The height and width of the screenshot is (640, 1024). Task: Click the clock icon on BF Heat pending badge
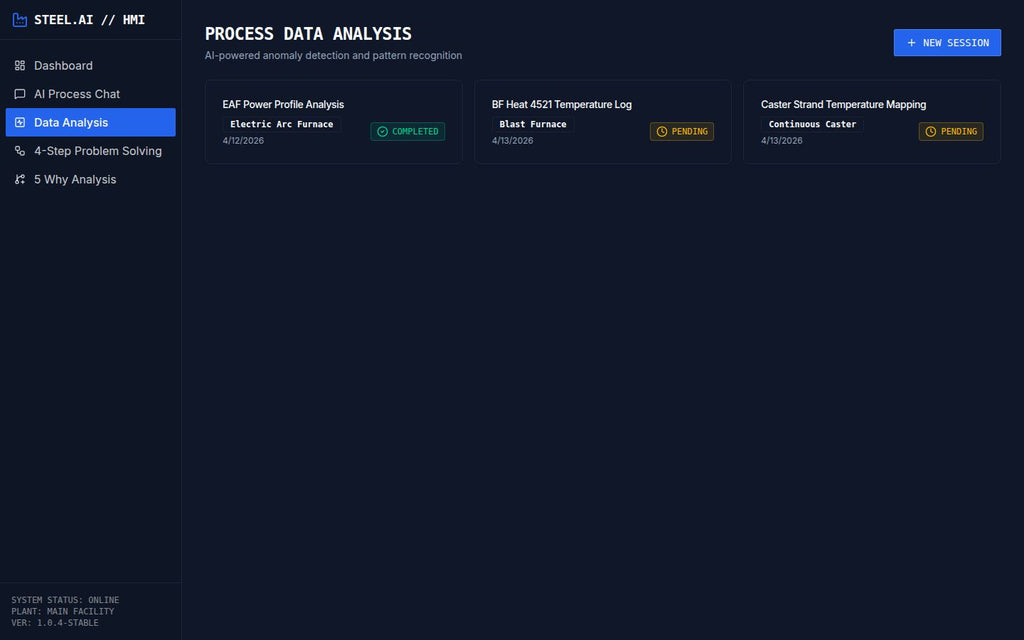[660, 131]
